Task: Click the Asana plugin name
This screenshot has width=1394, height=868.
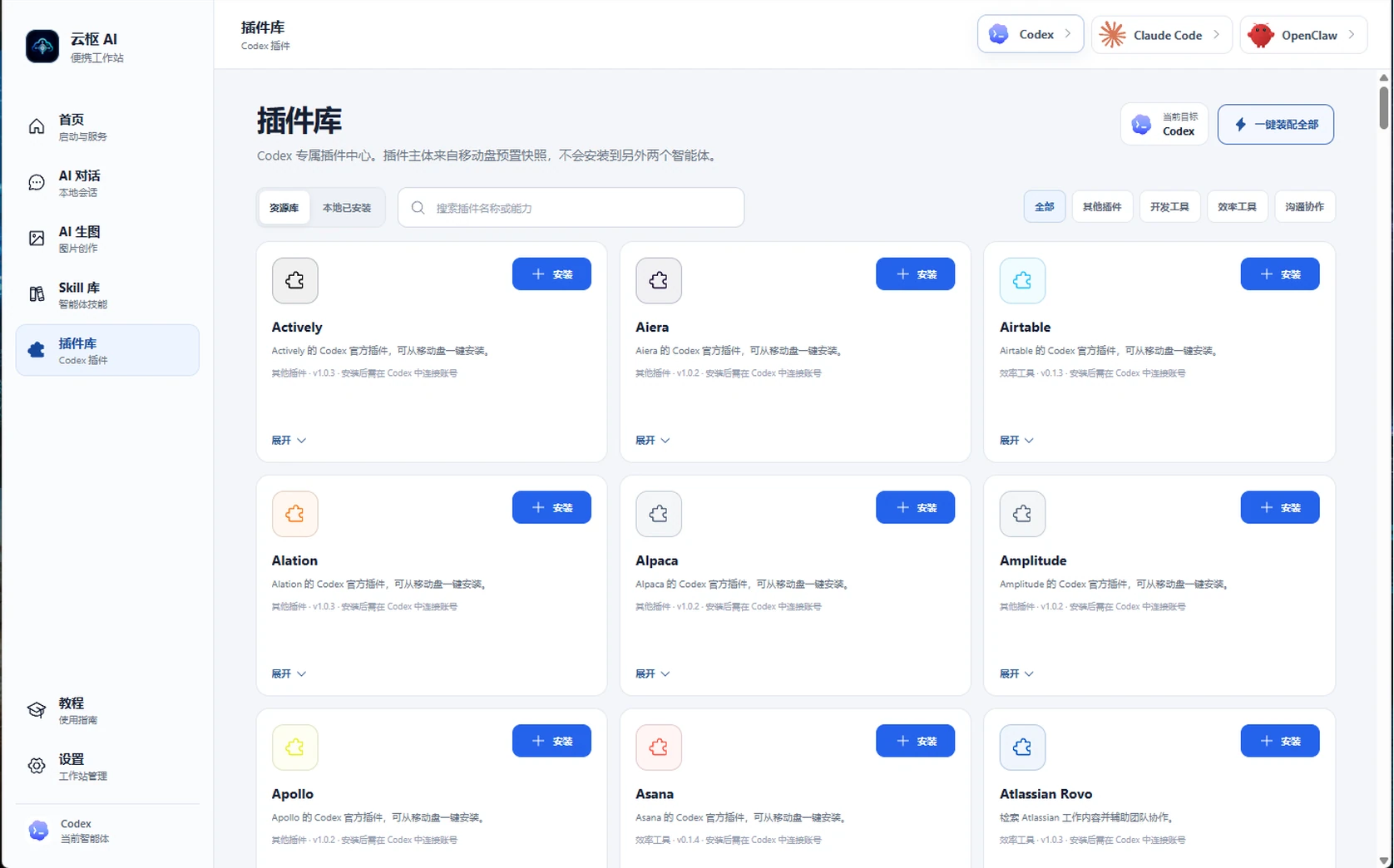Action: click(x=655, y=794)
